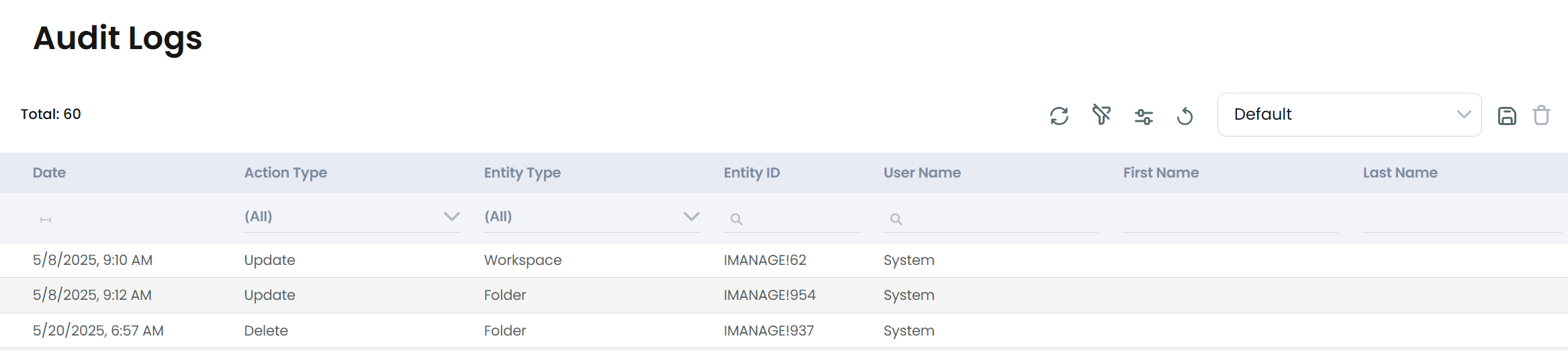Sort by First Name column header

(x=1160, y=173)
